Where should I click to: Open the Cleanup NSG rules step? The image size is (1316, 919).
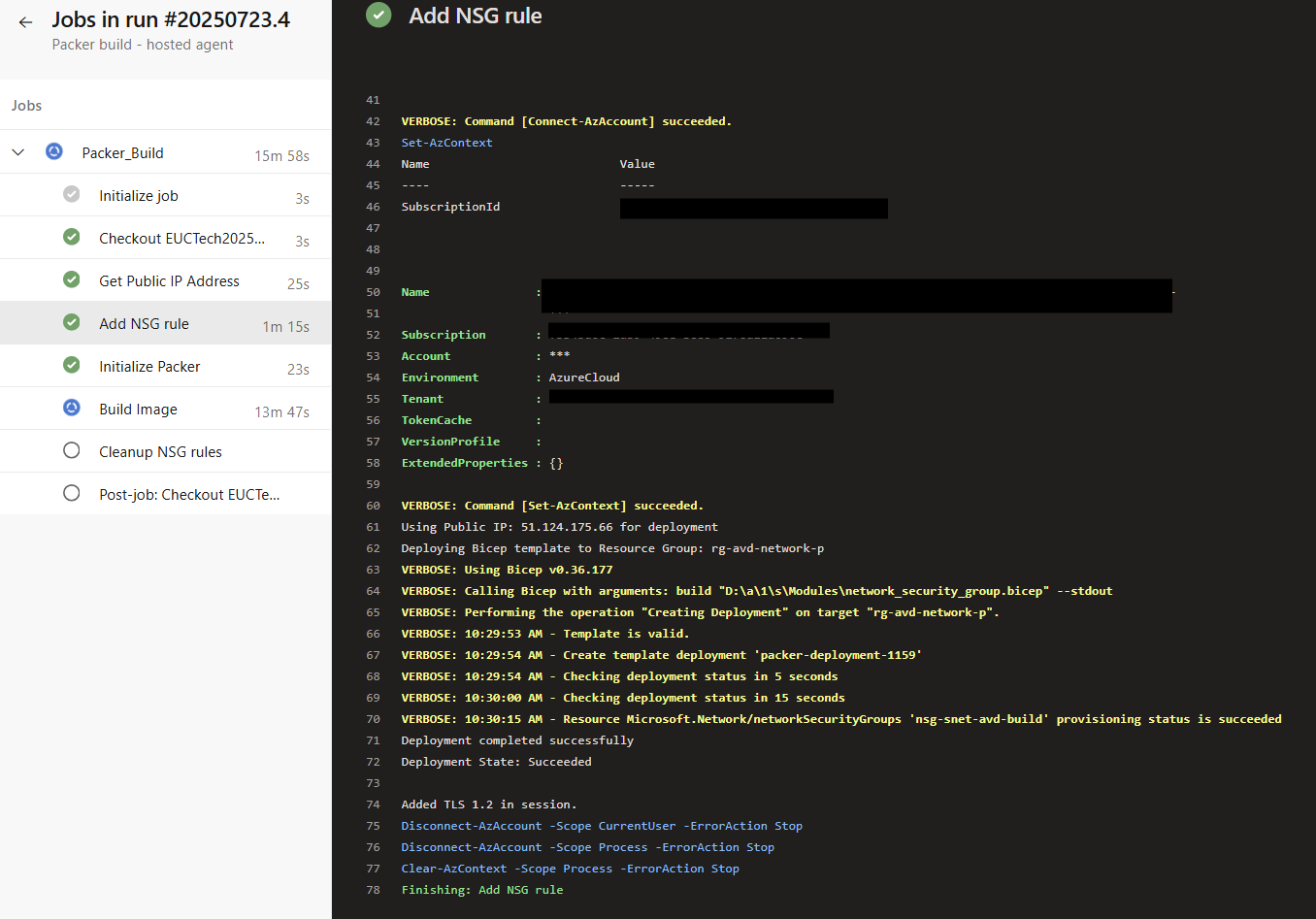[160, 452]
